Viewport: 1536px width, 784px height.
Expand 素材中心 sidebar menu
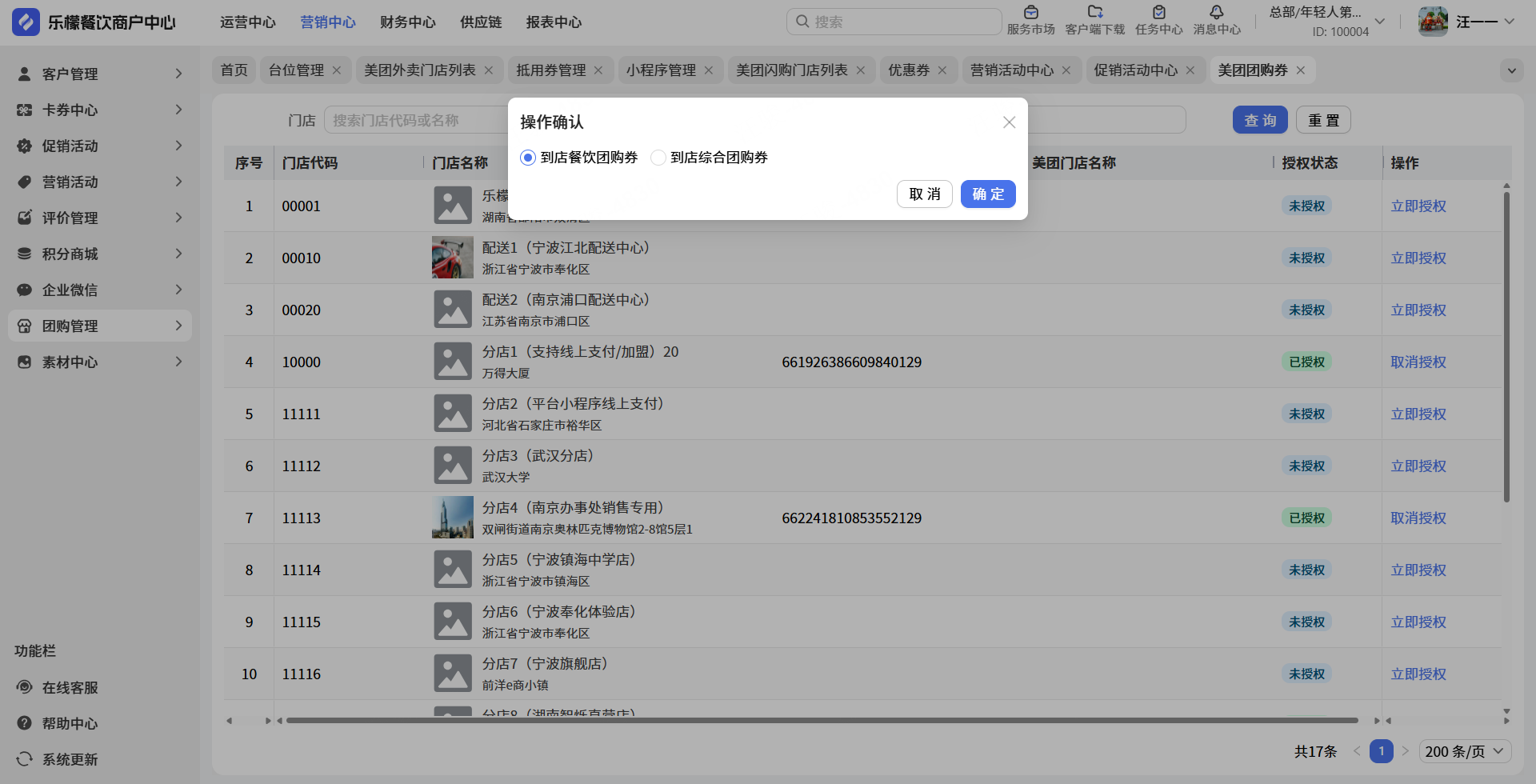click(100, 362)
